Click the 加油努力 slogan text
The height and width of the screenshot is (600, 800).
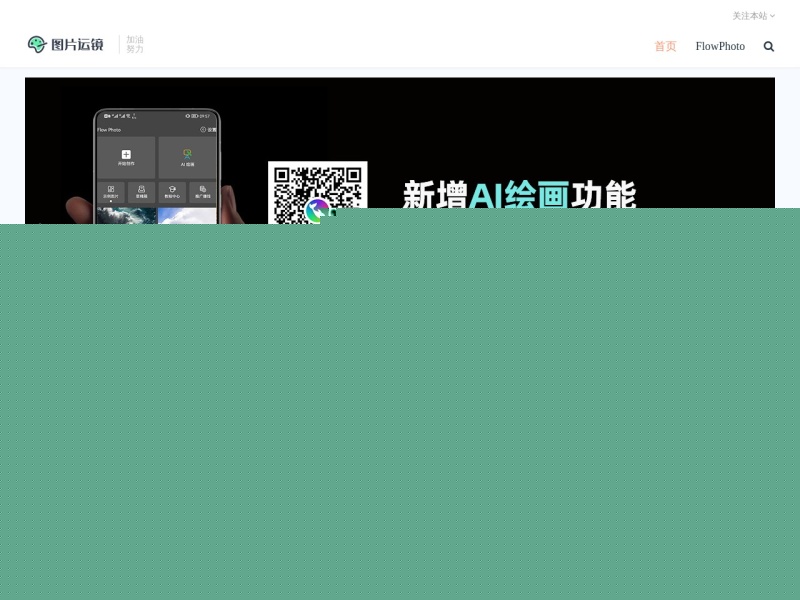(x=135, y=44)
